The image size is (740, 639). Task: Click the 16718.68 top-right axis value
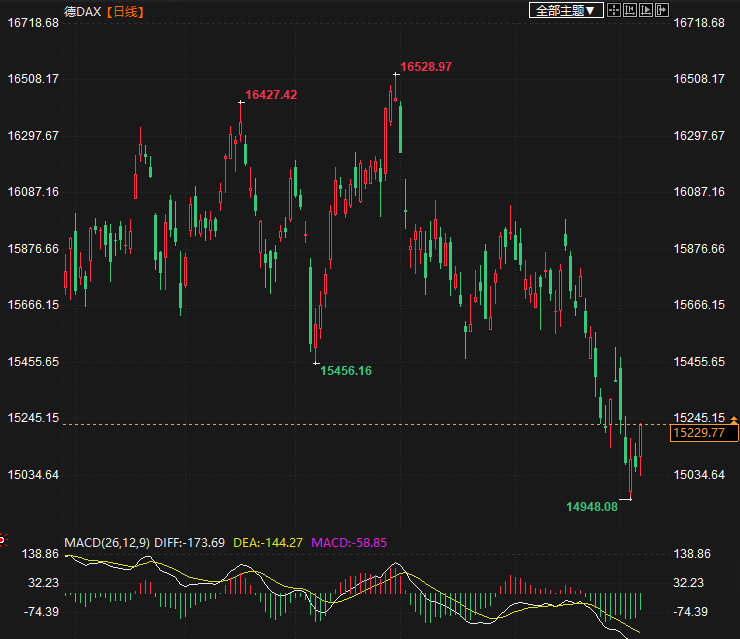click(699, 22)
